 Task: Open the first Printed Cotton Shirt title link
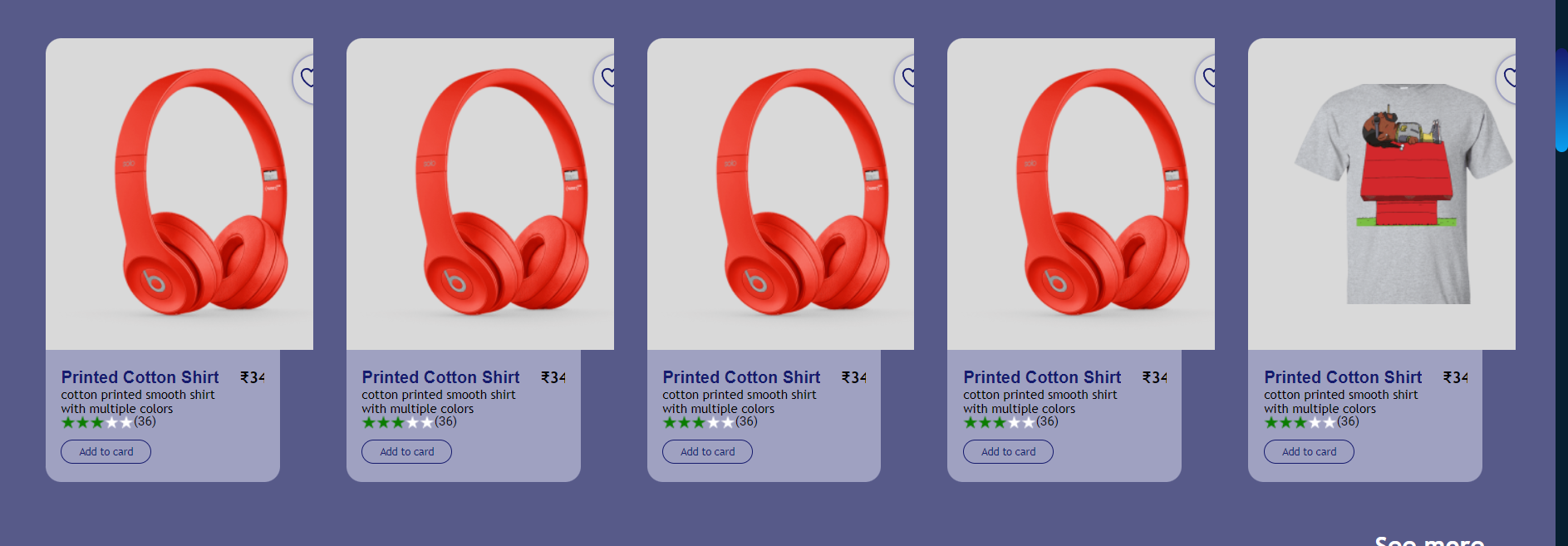139,377
